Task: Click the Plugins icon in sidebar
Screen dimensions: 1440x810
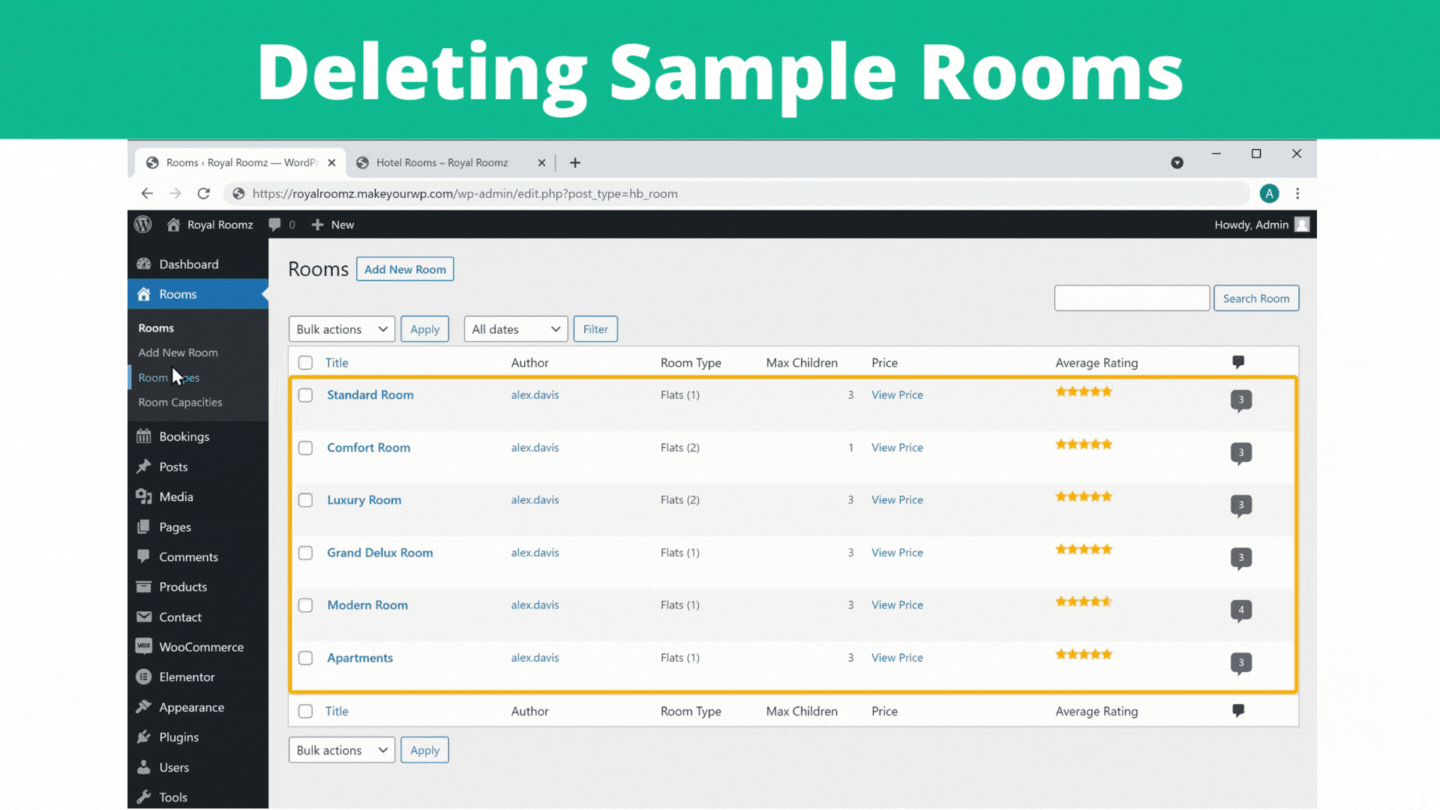Action: 144,737
